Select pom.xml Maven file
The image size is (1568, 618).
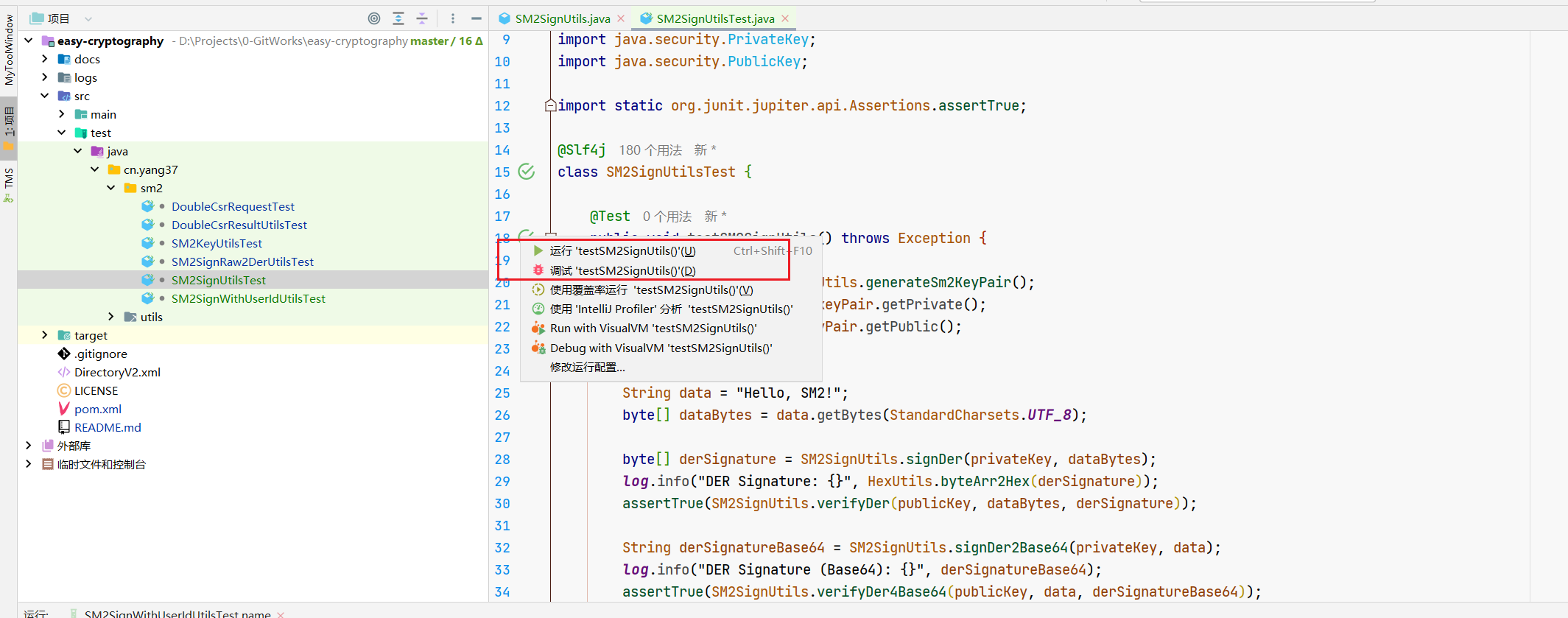coord(98,409)
